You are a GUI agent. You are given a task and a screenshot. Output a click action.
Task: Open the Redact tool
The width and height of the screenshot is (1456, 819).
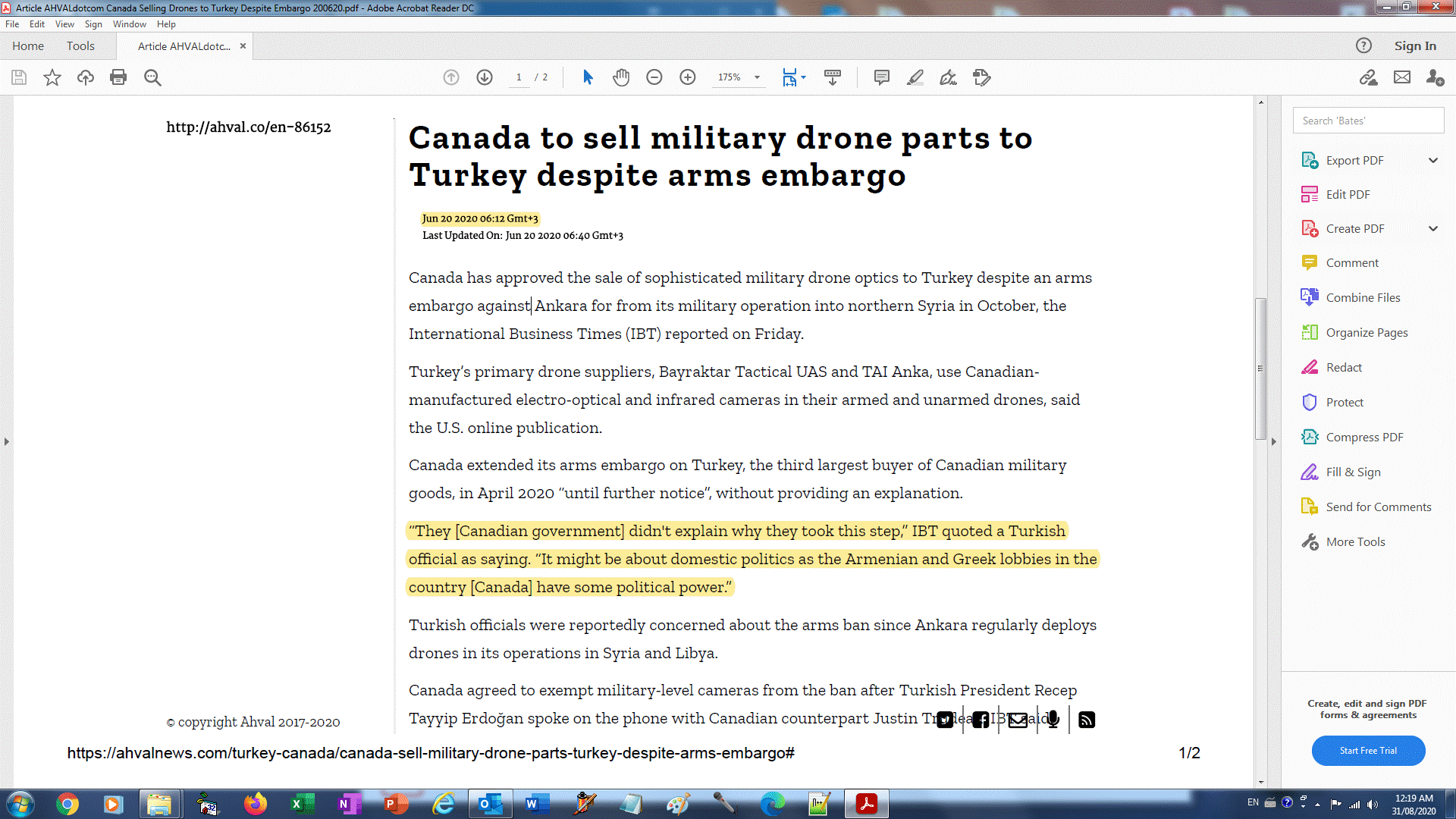[1332, 367]
